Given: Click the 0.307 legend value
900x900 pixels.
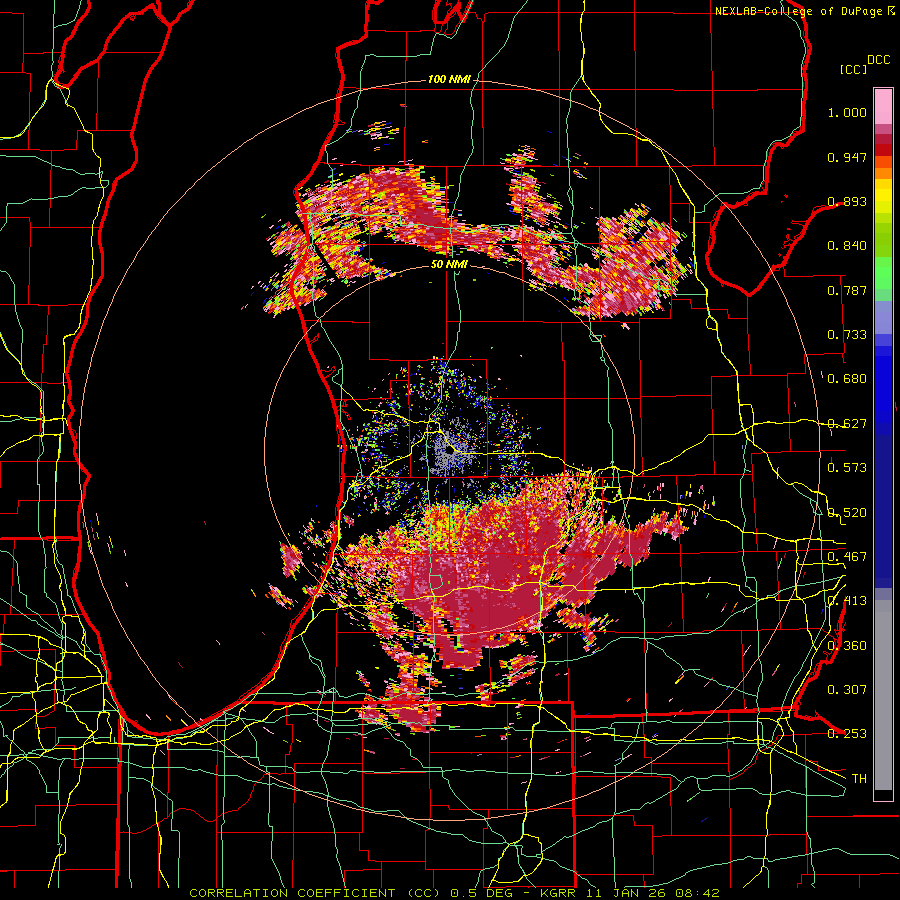Looking at the screenshot, I should point(847,690).
